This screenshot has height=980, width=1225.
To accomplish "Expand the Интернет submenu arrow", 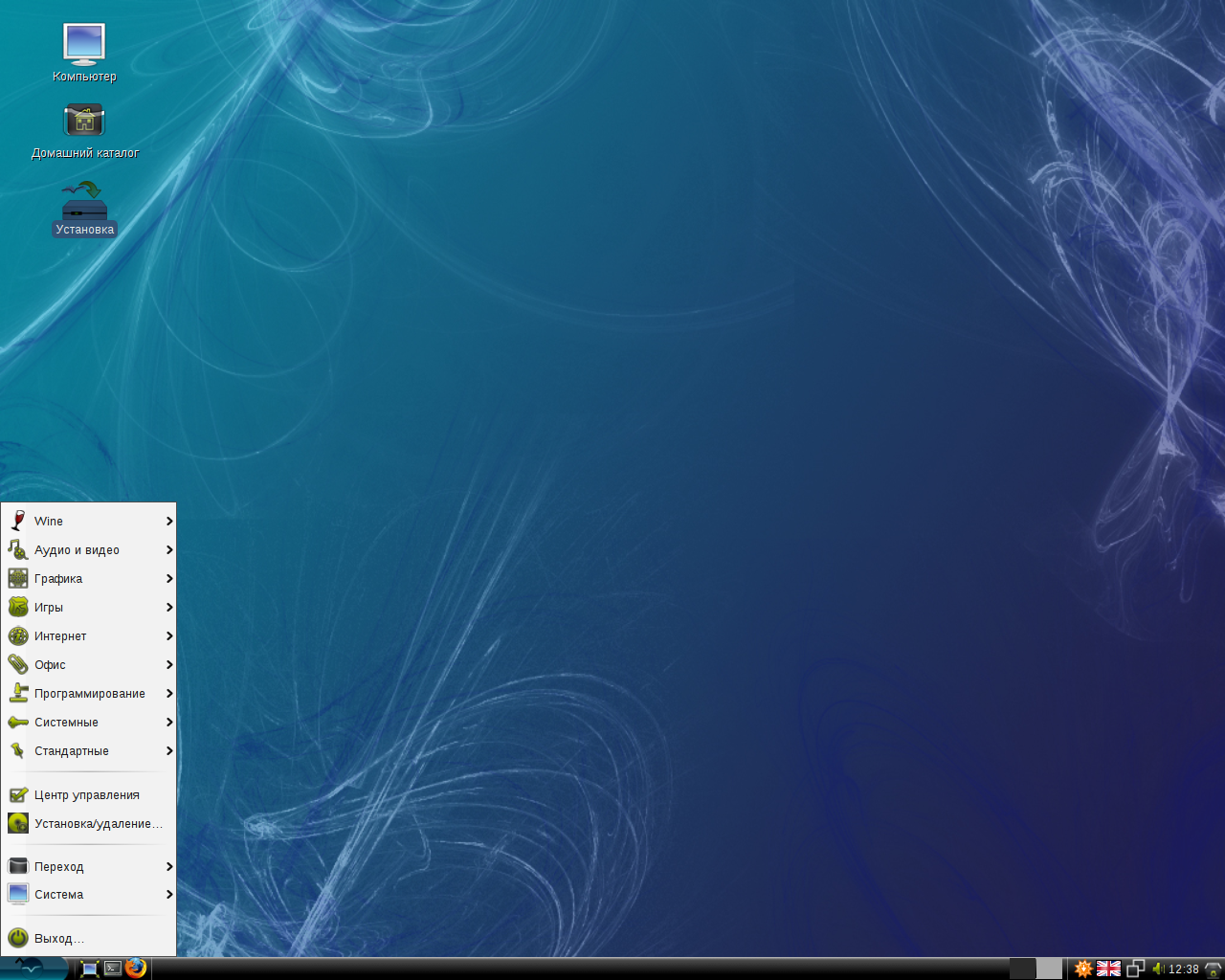I will (x=169, y=635).
